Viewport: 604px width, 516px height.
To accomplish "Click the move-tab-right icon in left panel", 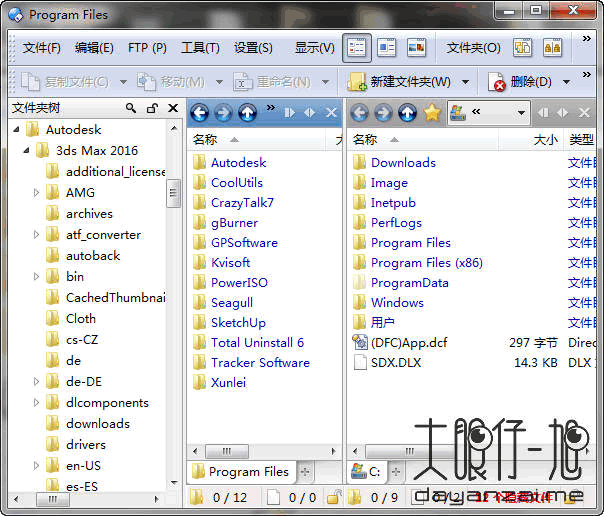I will tap(290, 113).
